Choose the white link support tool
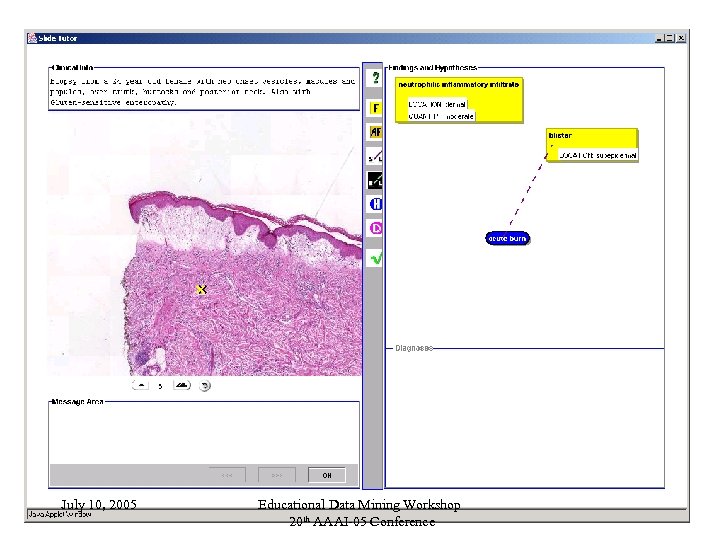The image size is (720, 540). [x=375, y=157]
